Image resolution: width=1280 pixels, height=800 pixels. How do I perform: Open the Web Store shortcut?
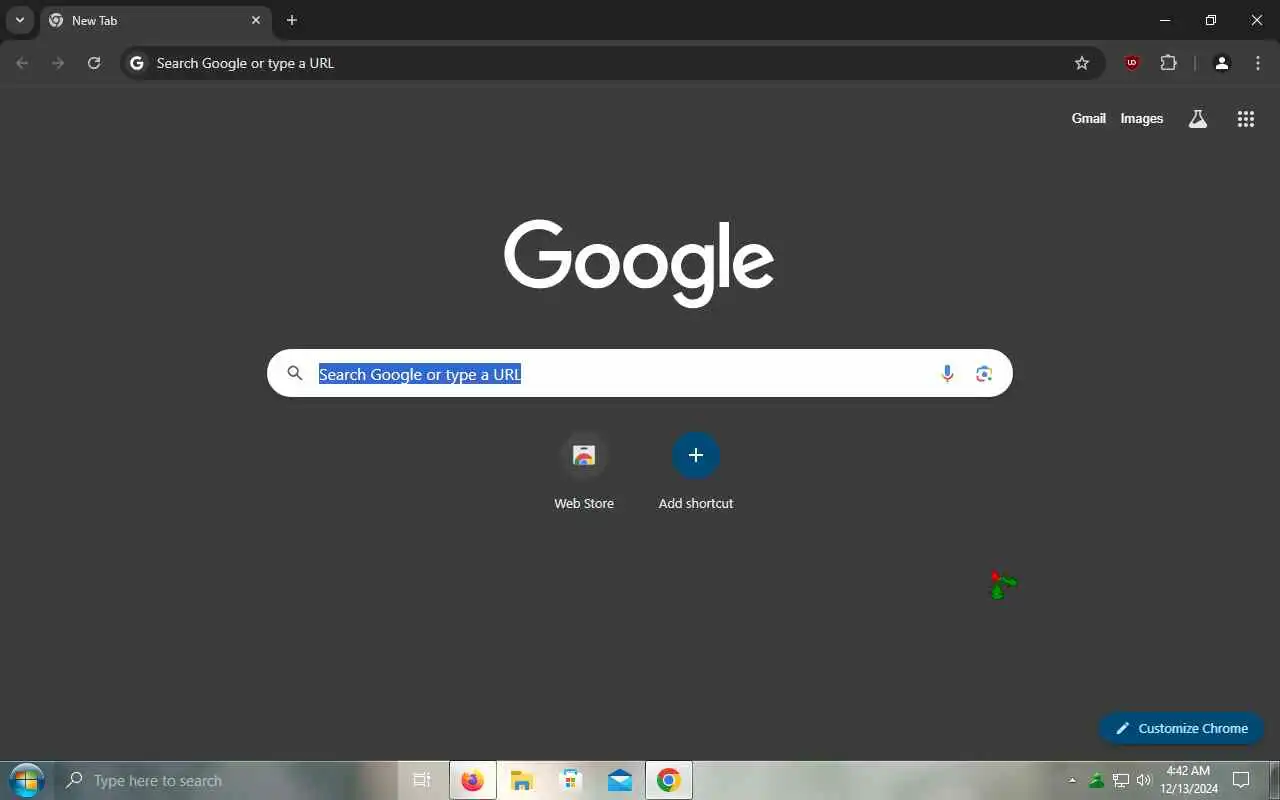584,472
